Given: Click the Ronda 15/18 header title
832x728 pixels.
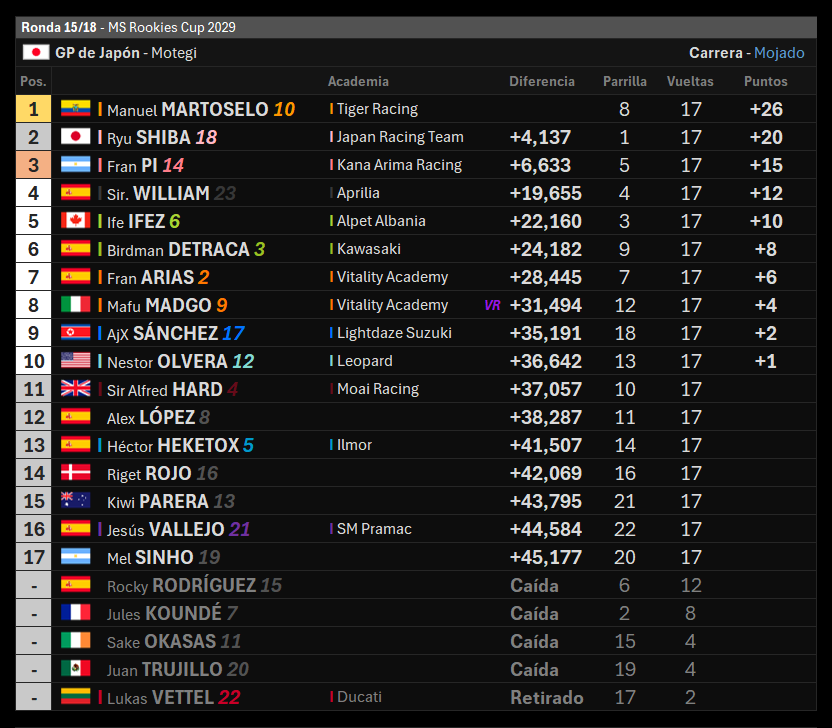Looking at the screenshot, I should pos(59,27).
